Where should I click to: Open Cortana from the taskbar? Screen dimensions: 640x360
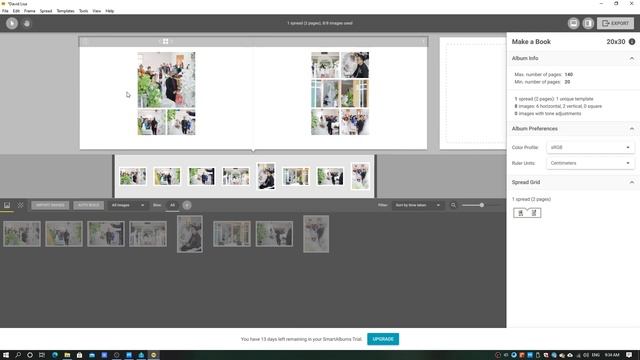[30, 355]
